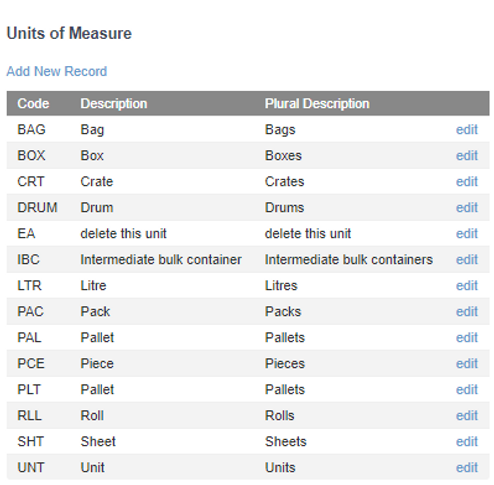Select the BAG code cell
The height and width of the screenshot is (485, 494).
click(x=31, y=129)
